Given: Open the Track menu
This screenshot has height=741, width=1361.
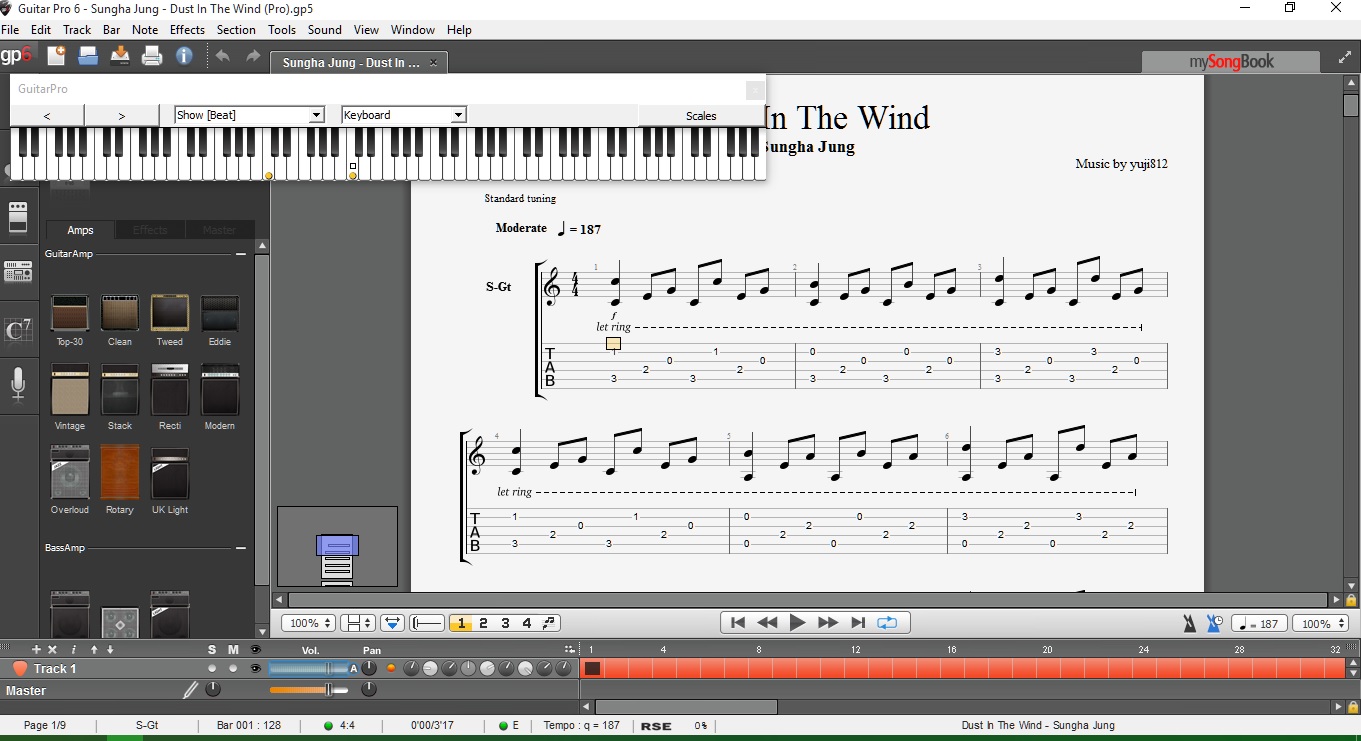Looking at the screenshot, I should (77, 30).
